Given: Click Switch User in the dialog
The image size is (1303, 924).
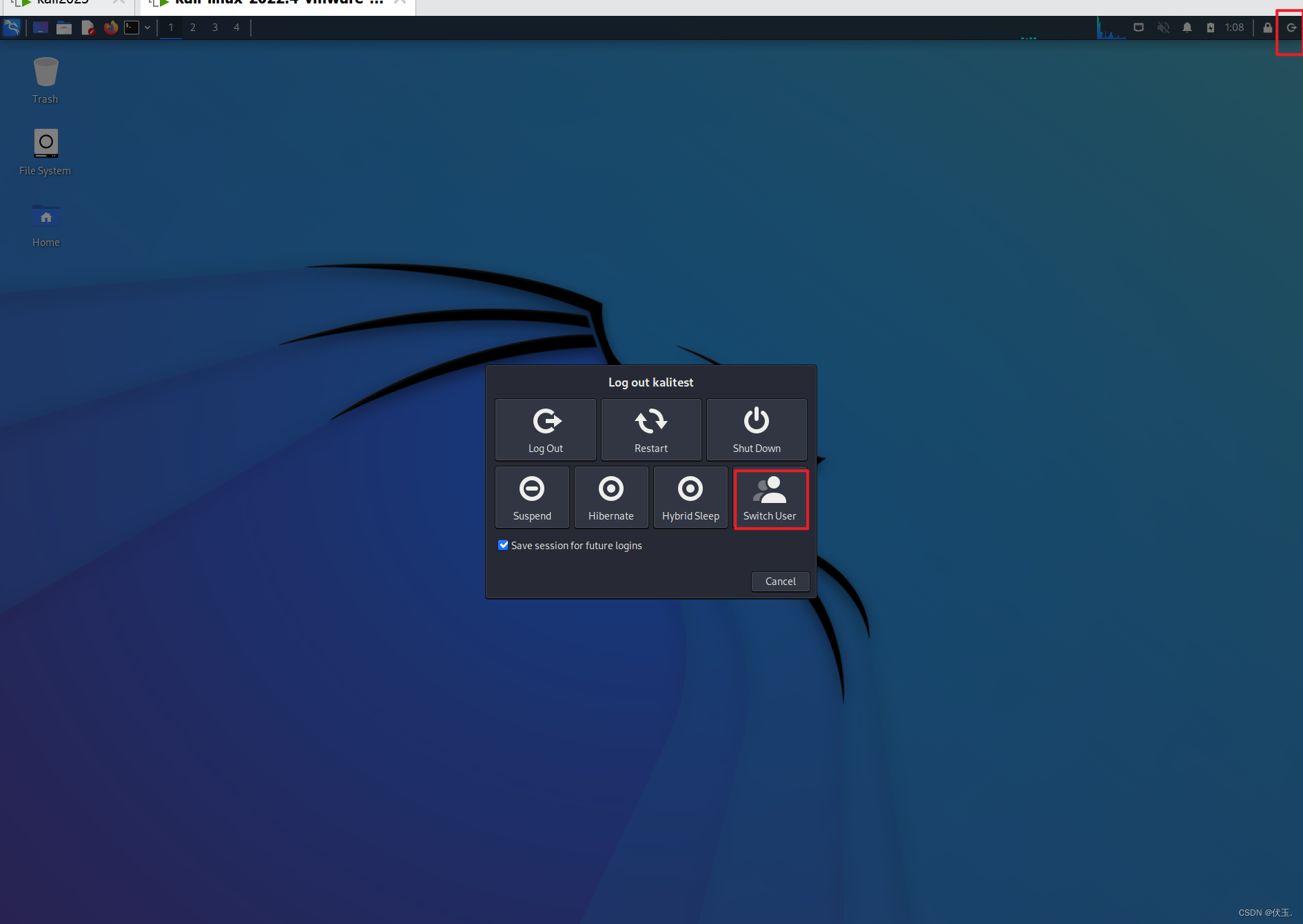Looking at the screenshot, I should tap(770, 500).
